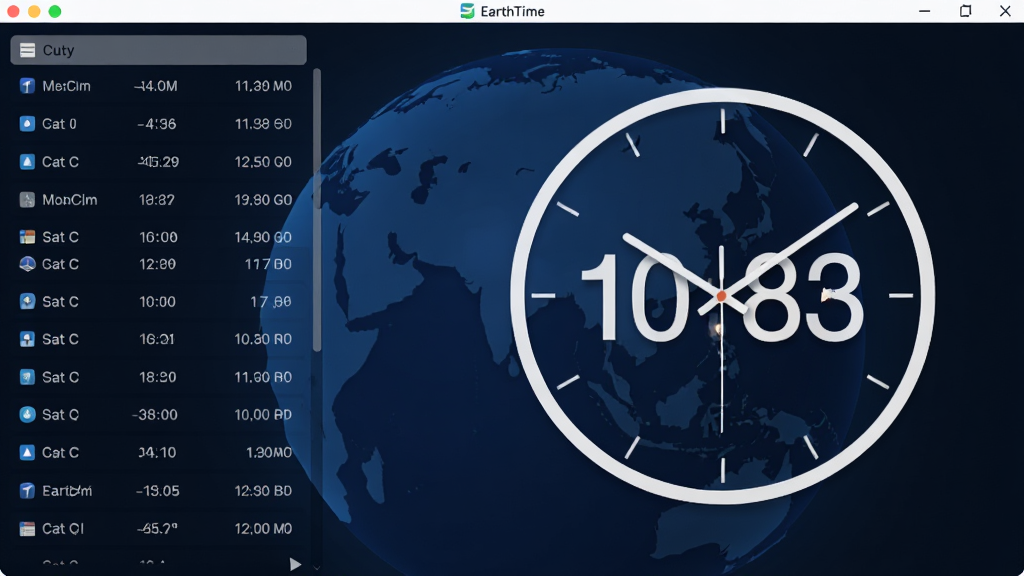Viewport: 1024px width, 576px height.
Task: Click the 18:20 time value
Action: pos(157,377)
